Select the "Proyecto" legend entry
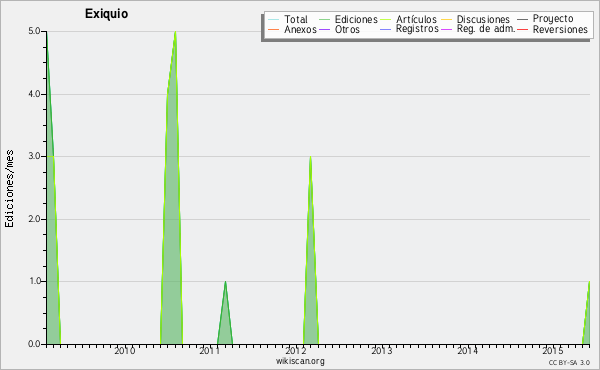The height and width of the screenshot is (370, 600). tap(553, 19)
